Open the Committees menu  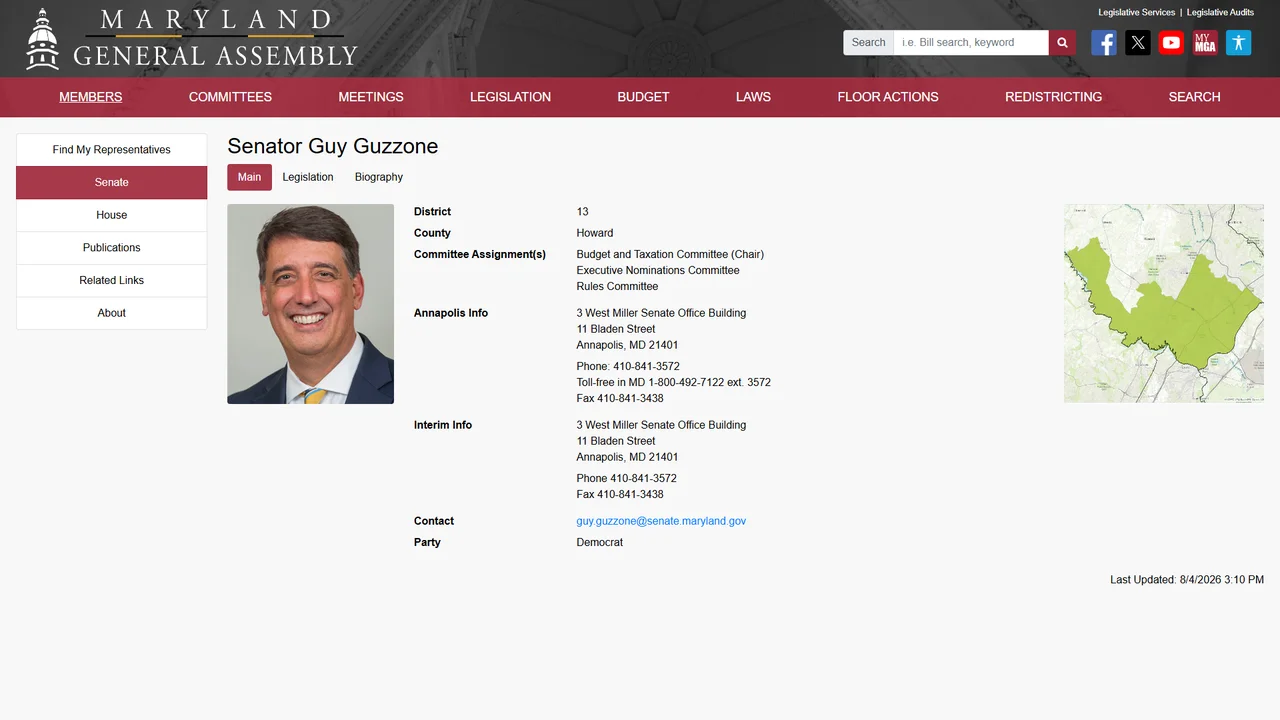[x=230, y=97]
